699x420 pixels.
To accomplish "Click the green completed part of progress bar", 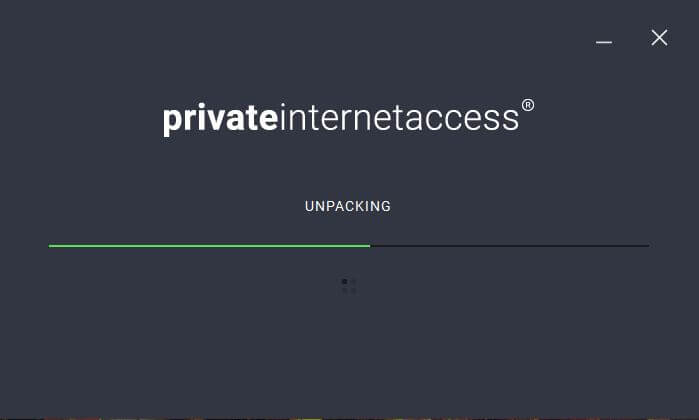I will coord(209,246).
